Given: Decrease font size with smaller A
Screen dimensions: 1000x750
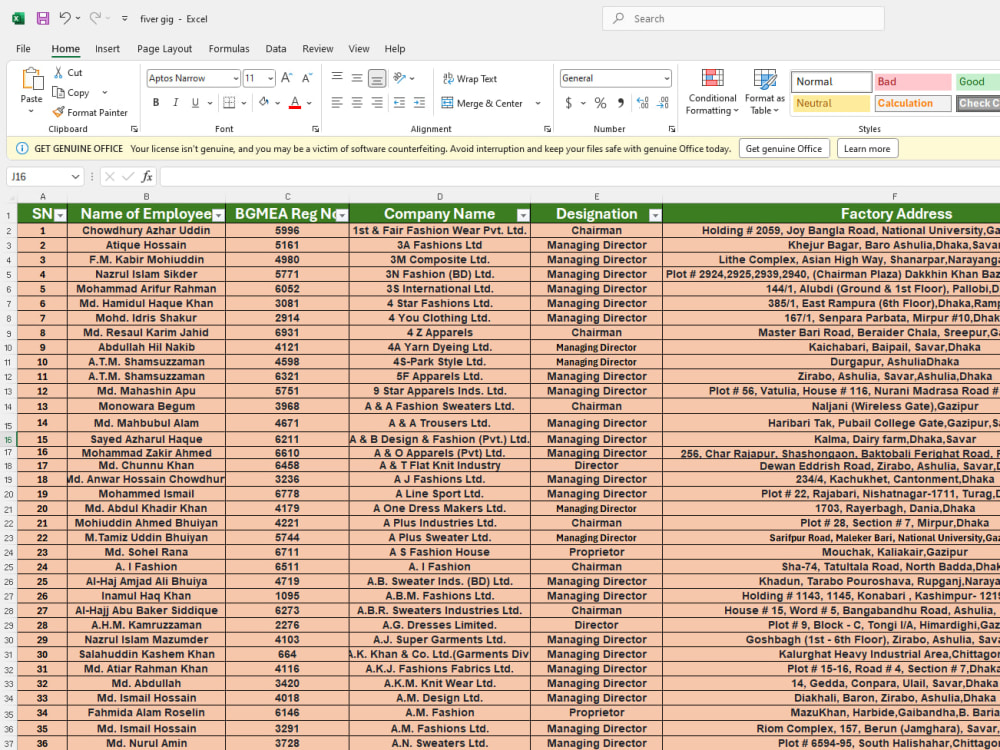Looking at the screenshot, I should coord(307,78).
